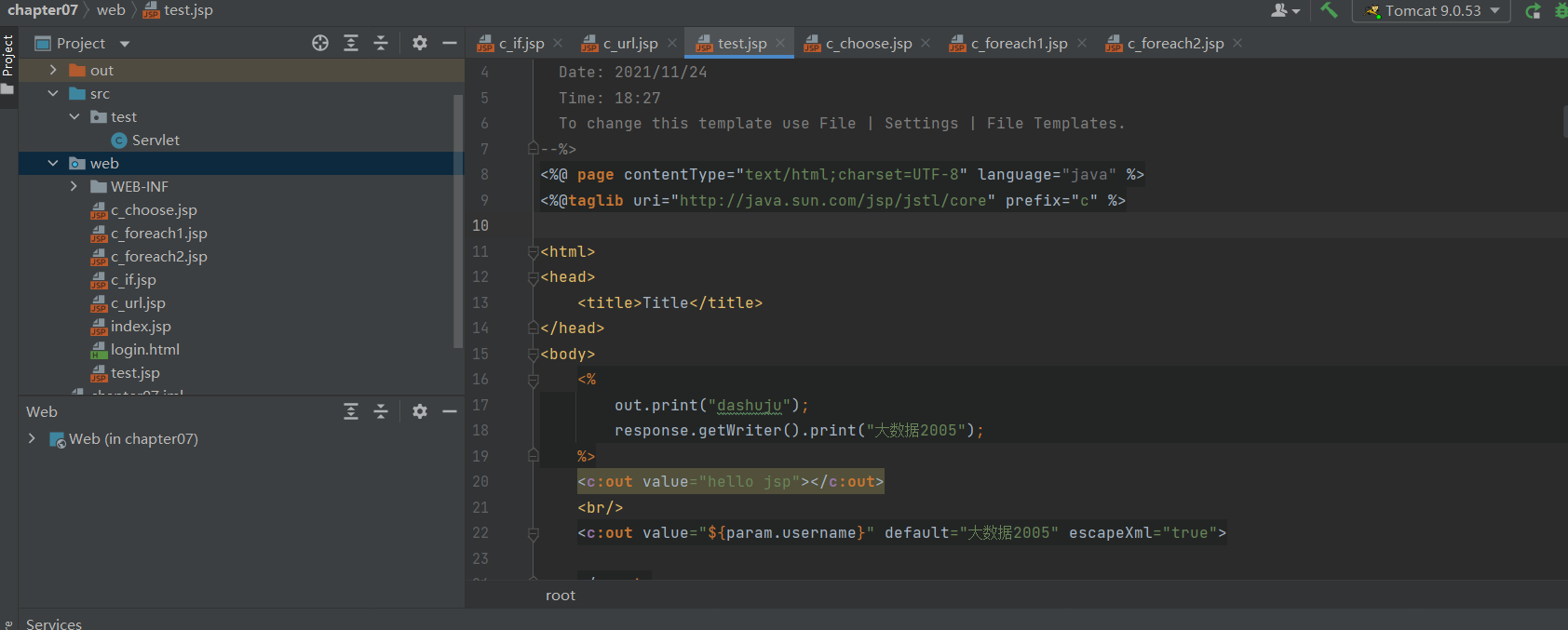Click chapter07 in the breadcrumb path
The height and width of the screenshot is (630, 1568).
point(43,10)
